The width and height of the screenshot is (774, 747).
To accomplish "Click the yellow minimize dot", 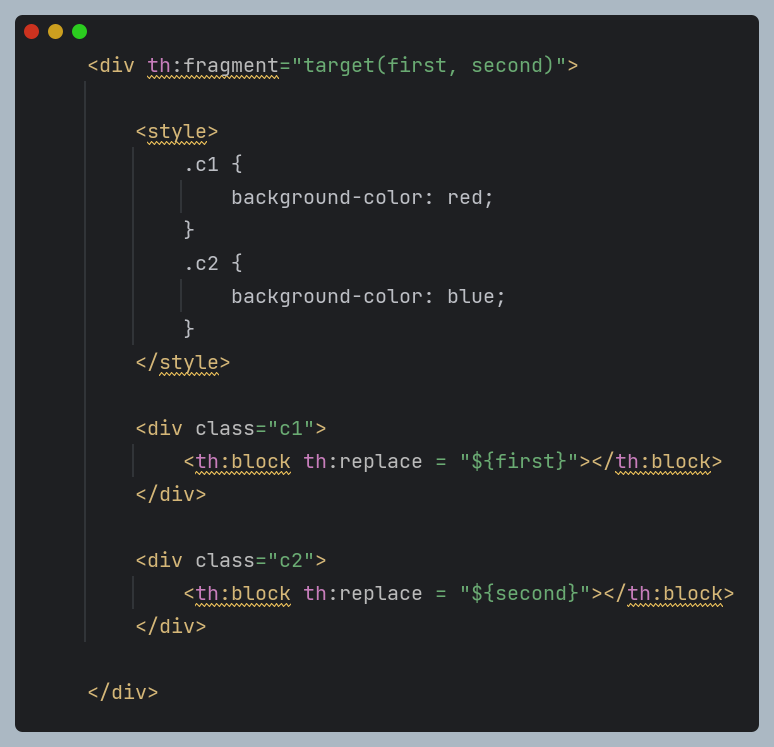I will 55,32.
